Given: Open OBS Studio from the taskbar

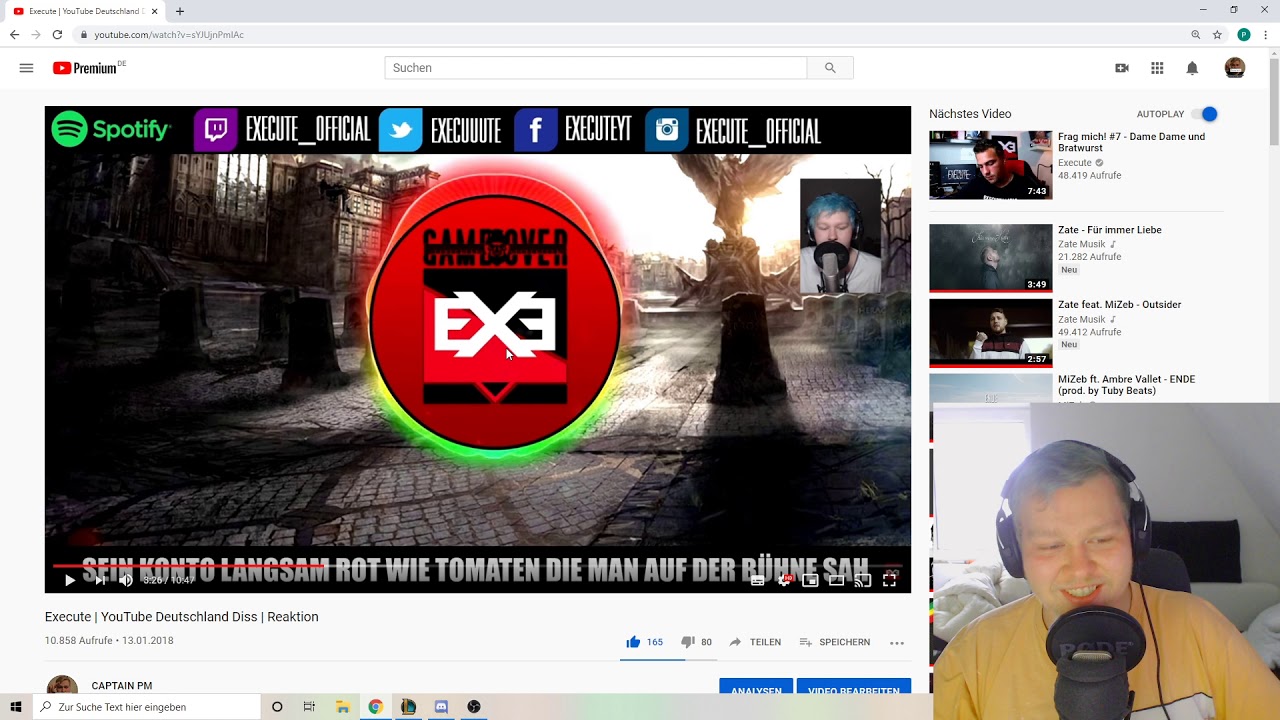Looking at the screenshot, I should point(474,706).
